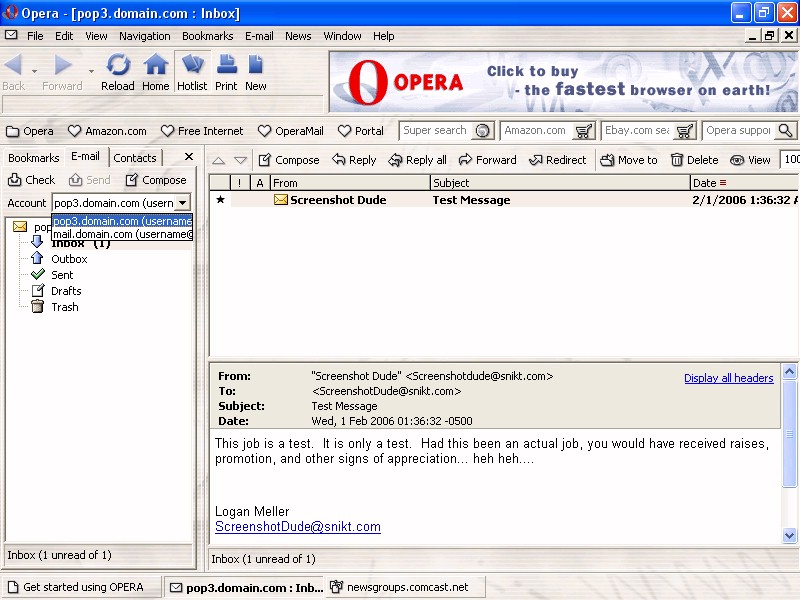Click Compose in the hotlist panel
The width and height of the screenshot is (800, 600).
[x=156, y=180]
